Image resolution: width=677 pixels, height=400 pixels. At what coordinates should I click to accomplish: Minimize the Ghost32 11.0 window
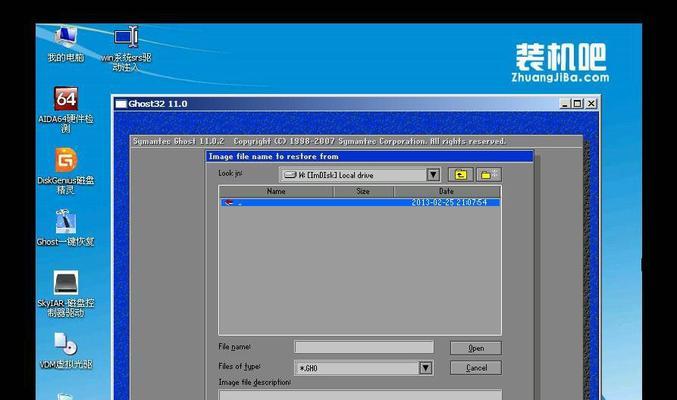tap(565, 104)
